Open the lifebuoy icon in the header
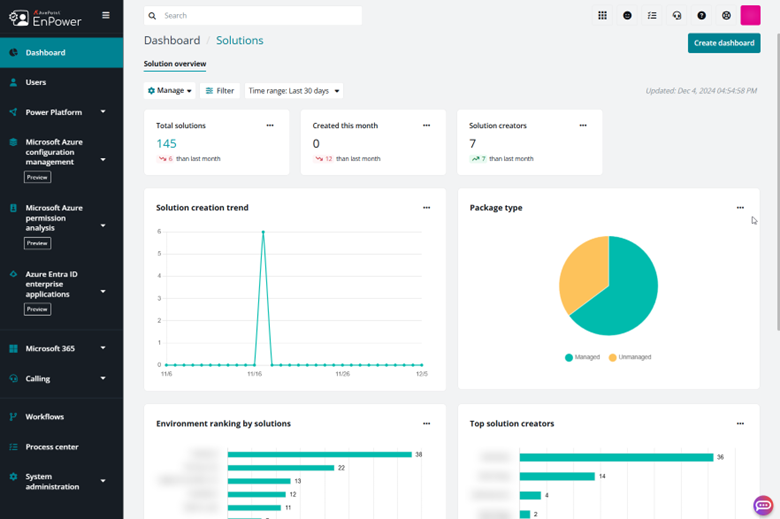The height and width of the screenshot is (519, 780). (726, 15)
